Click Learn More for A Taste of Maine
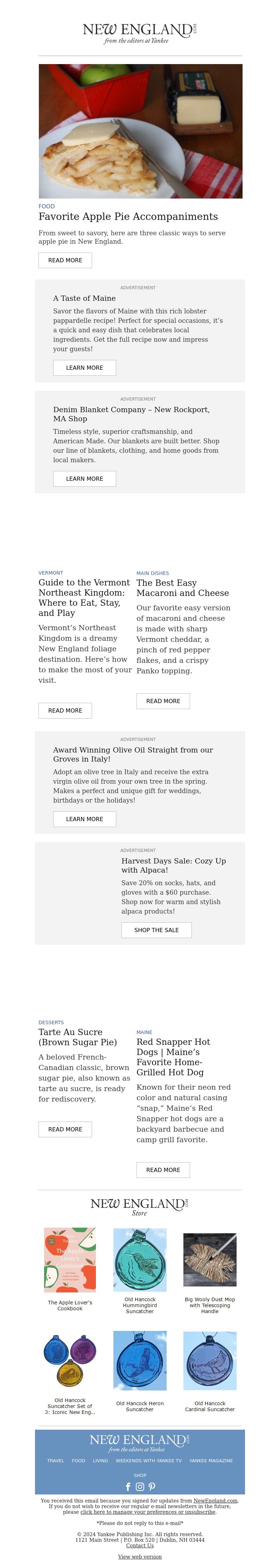 point(84,368)
